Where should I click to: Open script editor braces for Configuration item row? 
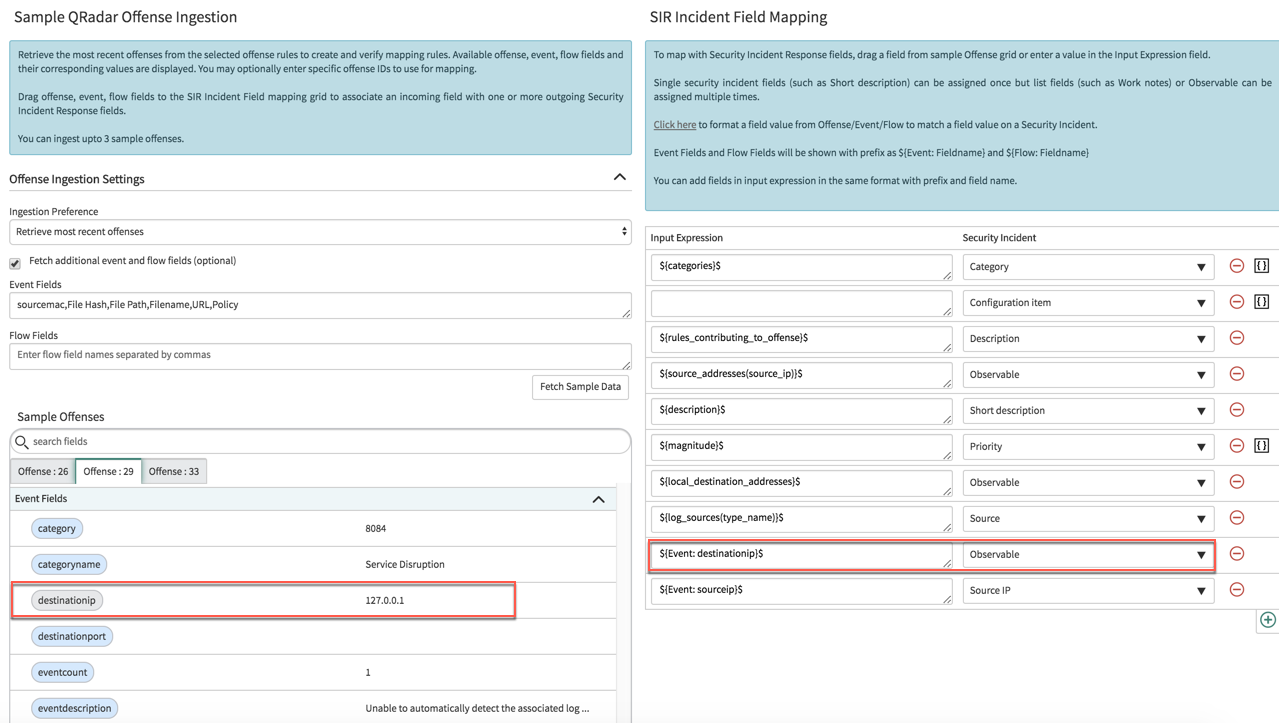click(x=1262, y=302)
